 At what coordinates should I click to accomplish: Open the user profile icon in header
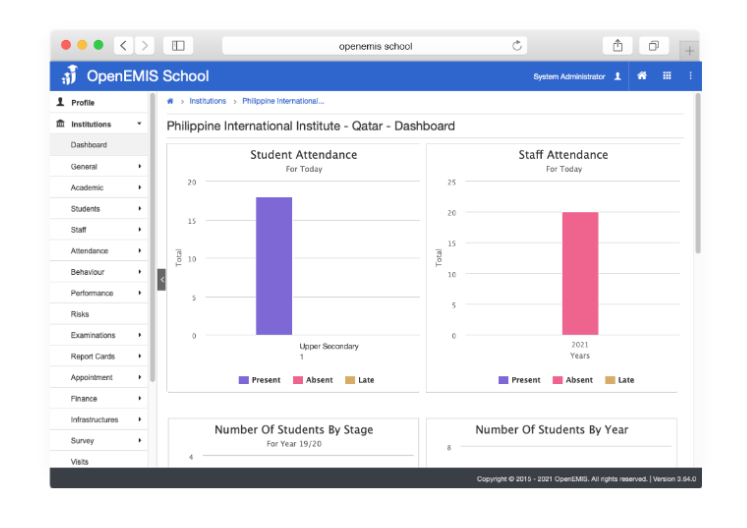[617, 76]
